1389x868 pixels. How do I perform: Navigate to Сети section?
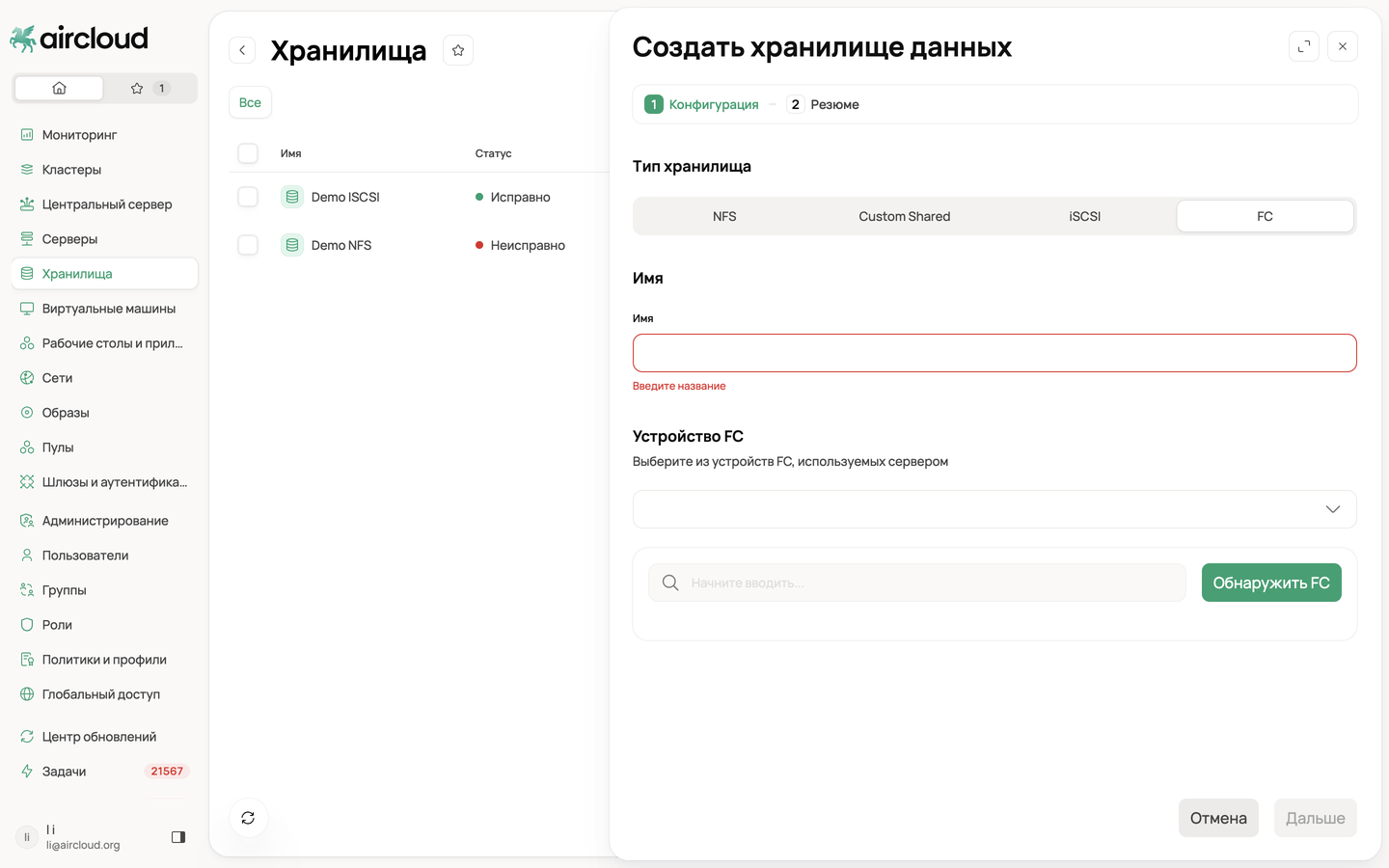104,378
